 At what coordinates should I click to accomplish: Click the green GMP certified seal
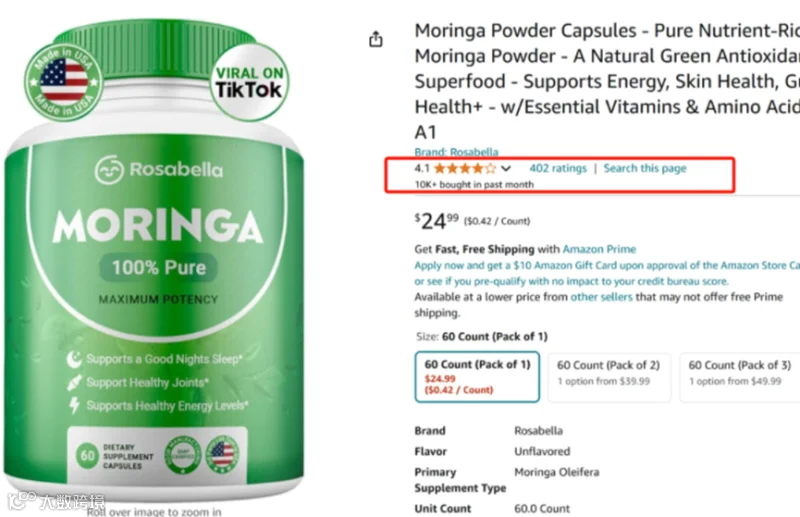pos(182,455)
